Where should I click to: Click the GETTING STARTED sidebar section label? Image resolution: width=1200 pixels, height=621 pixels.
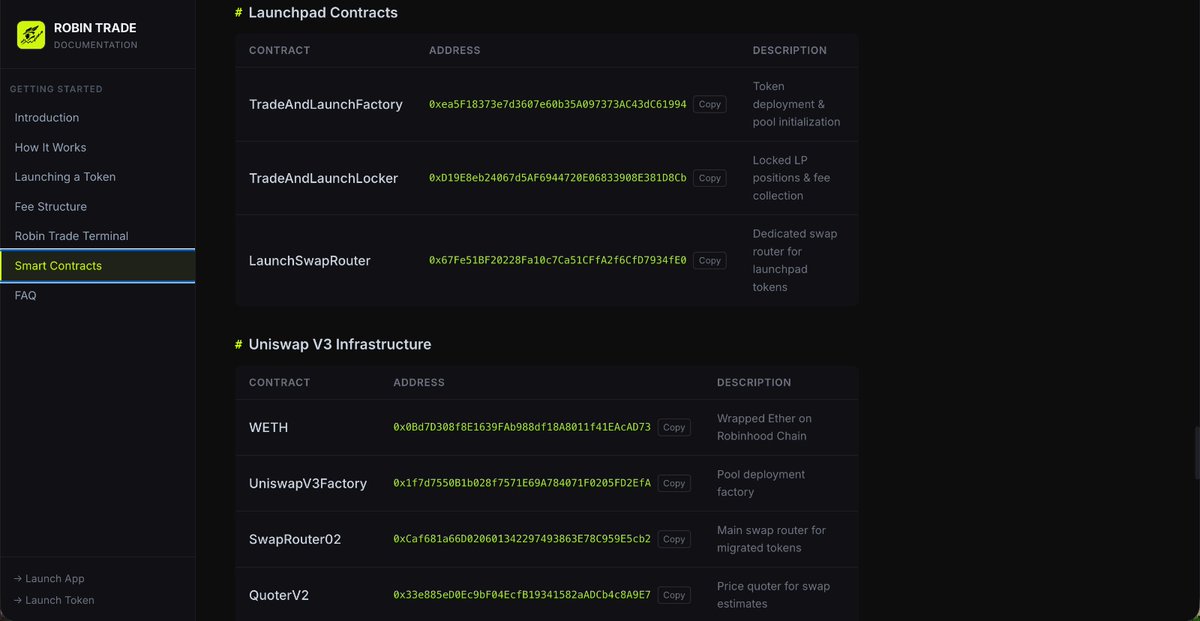(x=56, y=89)
